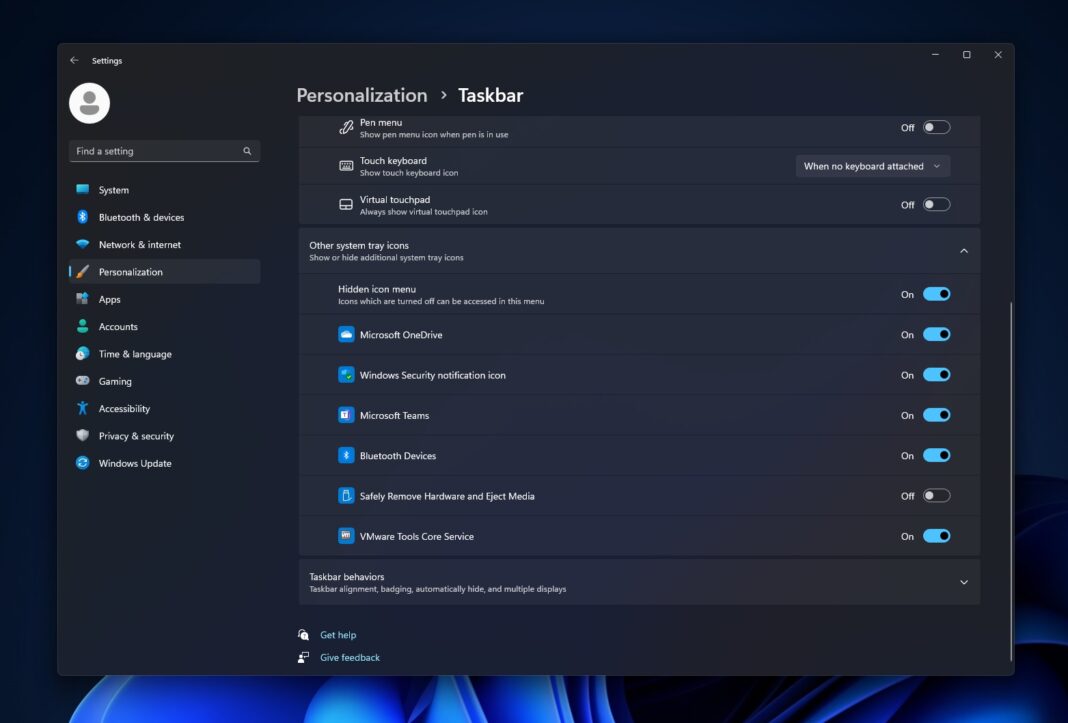Viewport: 1068px width, 723px height.
Task: Click the Microsoft OneDrive icon
Action: point(345,334)
